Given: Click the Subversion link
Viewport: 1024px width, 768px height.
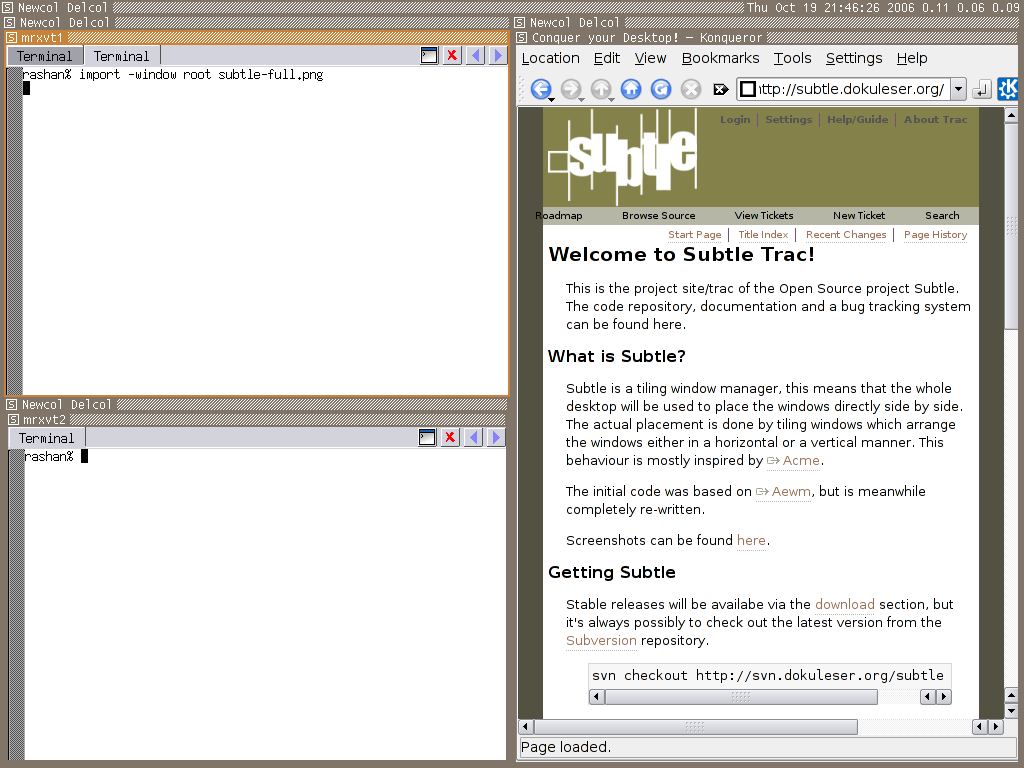Looking at the screenshot, I should (x=601, y=641).
